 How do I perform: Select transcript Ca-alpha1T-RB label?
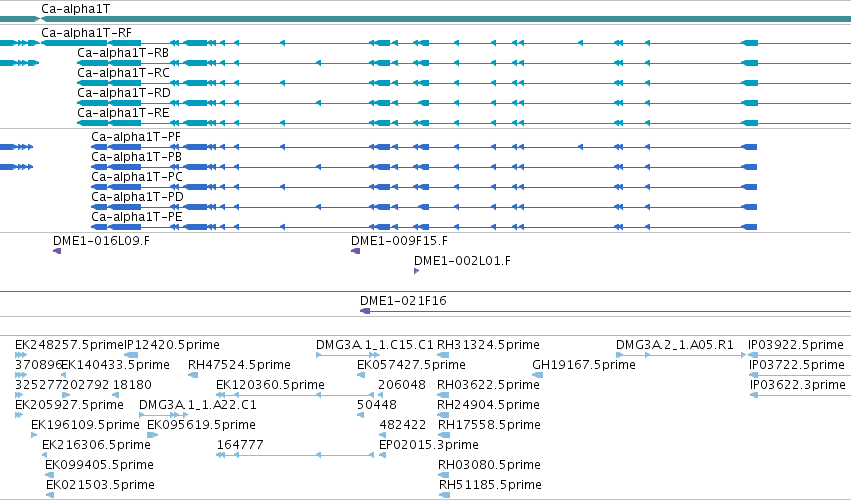pos(123,53)
